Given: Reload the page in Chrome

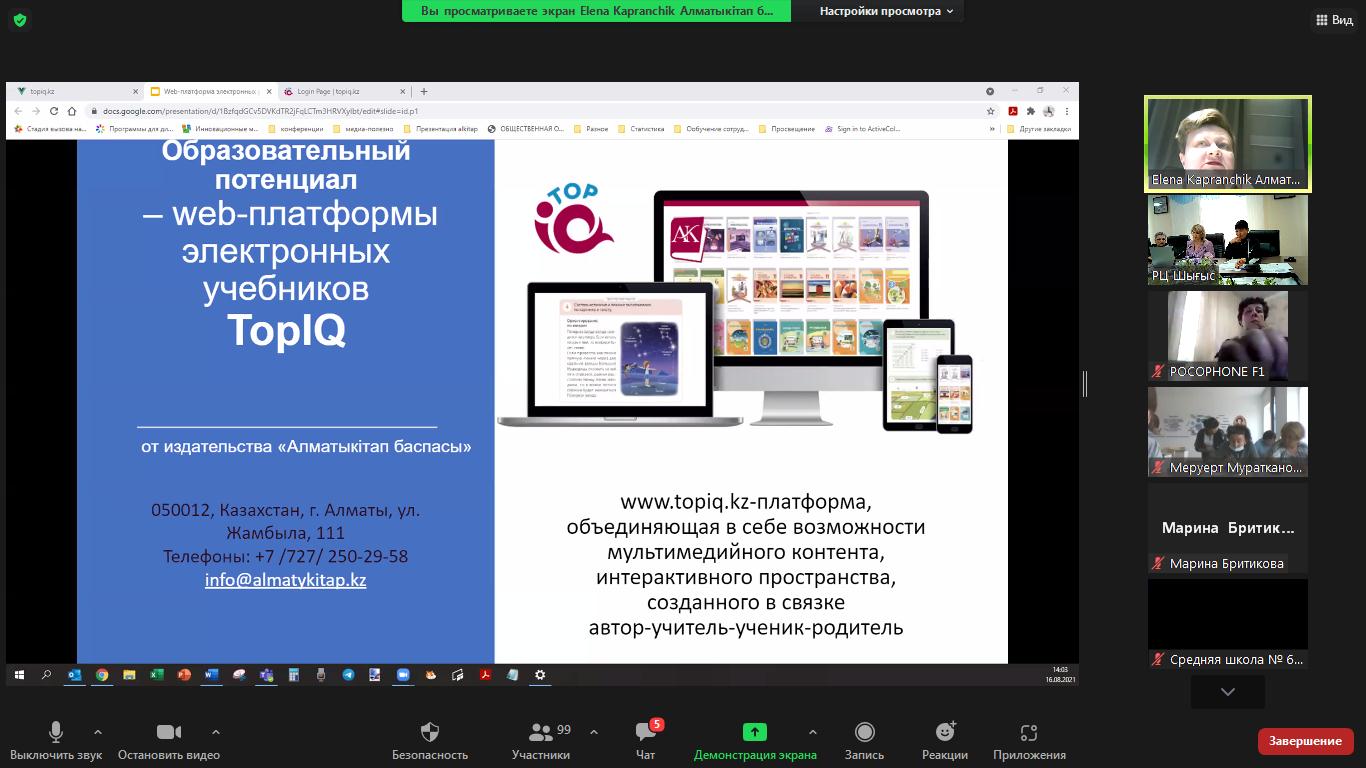Looking at the screenshot, I should [54, 111].
